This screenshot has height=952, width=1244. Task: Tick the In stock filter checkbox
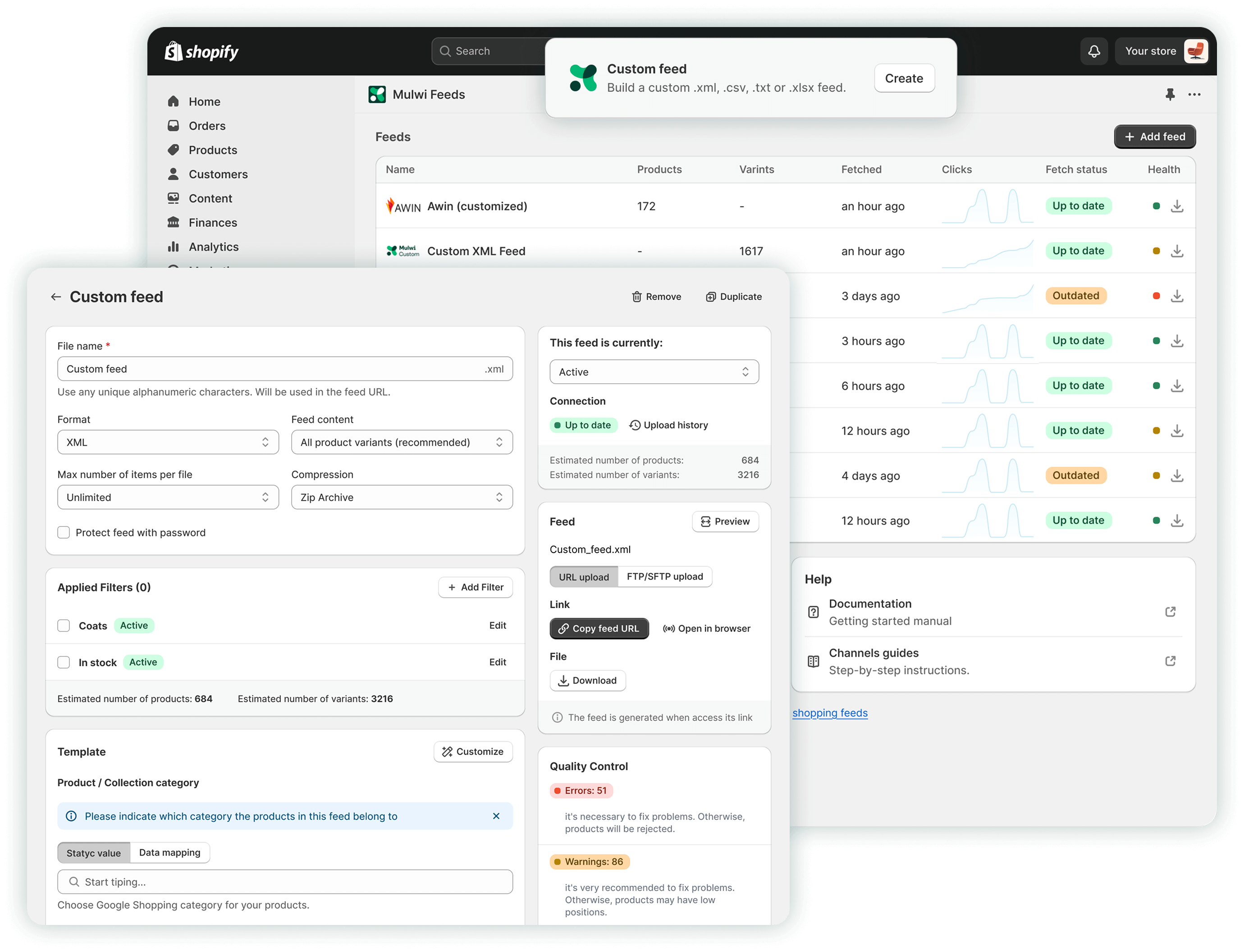[x=64, y=663]
